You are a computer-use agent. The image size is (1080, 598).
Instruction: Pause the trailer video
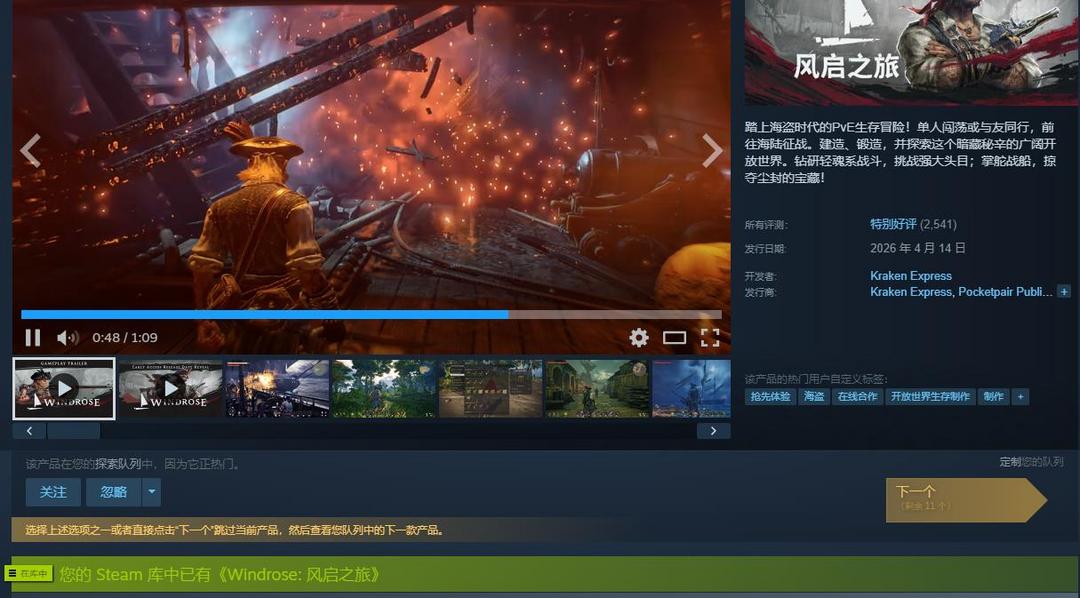(x=33, y=338)
